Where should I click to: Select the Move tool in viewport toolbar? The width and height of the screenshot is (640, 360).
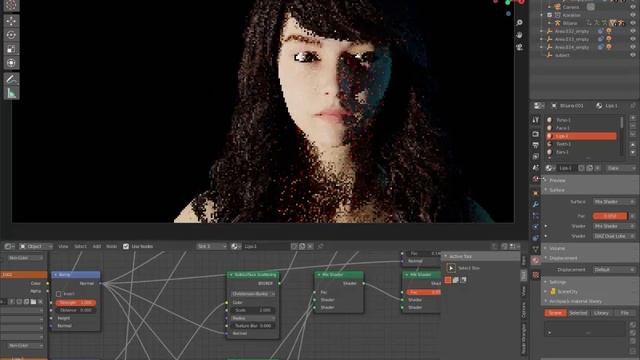(x=11, y=21)
